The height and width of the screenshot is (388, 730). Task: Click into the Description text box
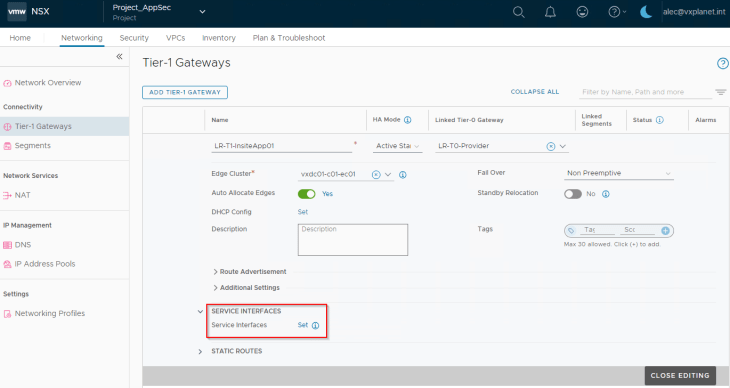(353, 239)
